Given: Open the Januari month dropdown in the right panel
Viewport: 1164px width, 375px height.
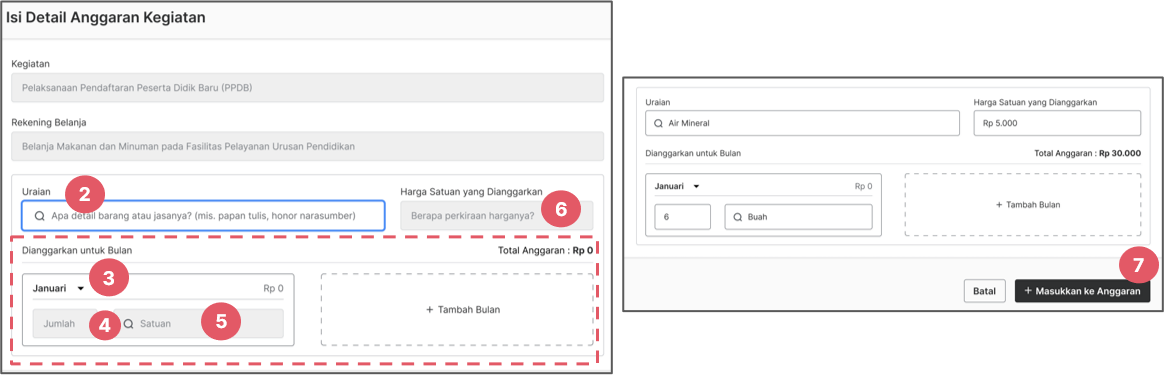Looking at the screenshot, I should click(x=677, y=186).
